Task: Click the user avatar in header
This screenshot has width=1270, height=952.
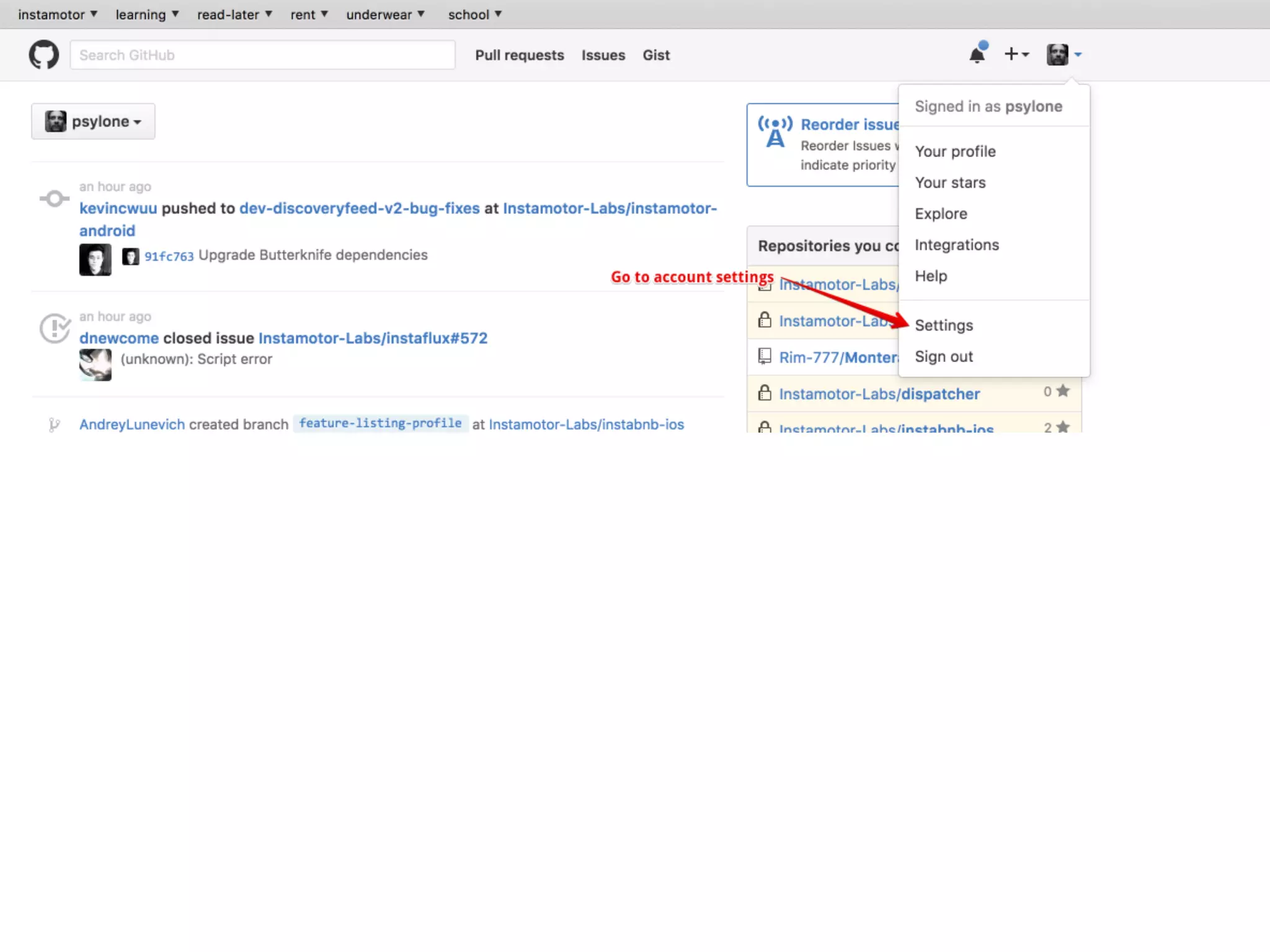Action: click(1057, 55)
